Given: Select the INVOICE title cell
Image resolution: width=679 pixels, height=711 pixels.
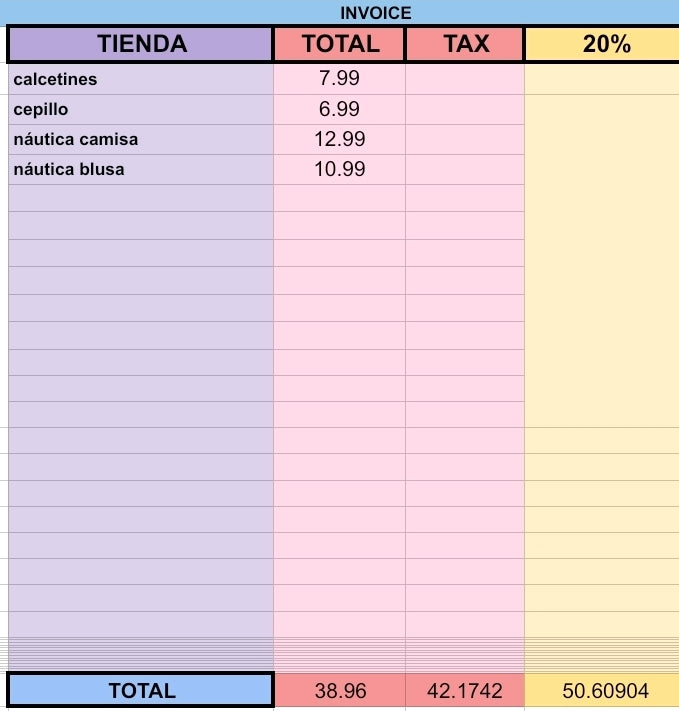Looking at the screenshot, I should point(376,12).
